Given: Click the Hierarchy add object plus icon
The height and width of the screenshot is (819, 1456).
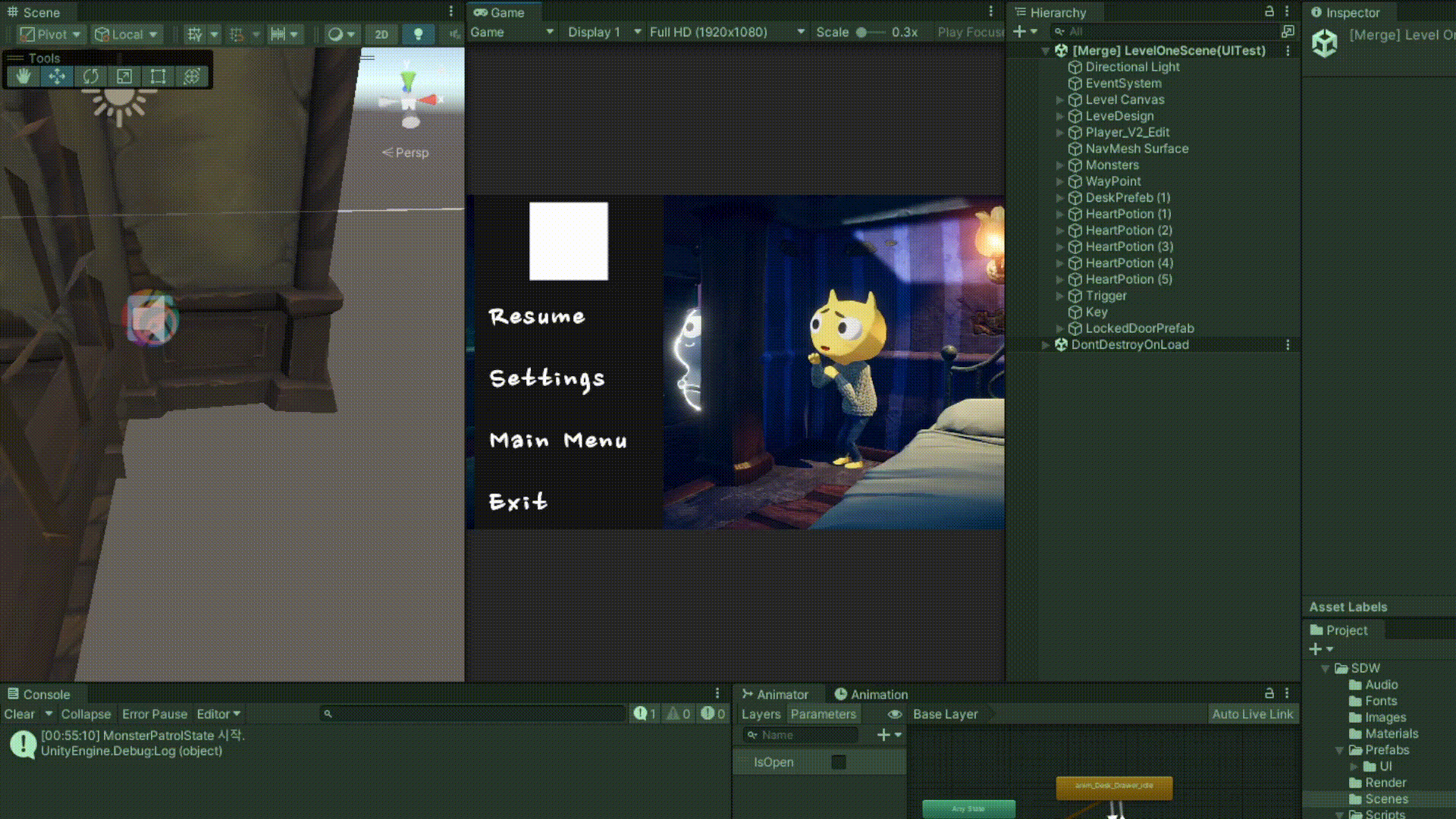Looking at the screenshot, I should (x=1020, y=31).
